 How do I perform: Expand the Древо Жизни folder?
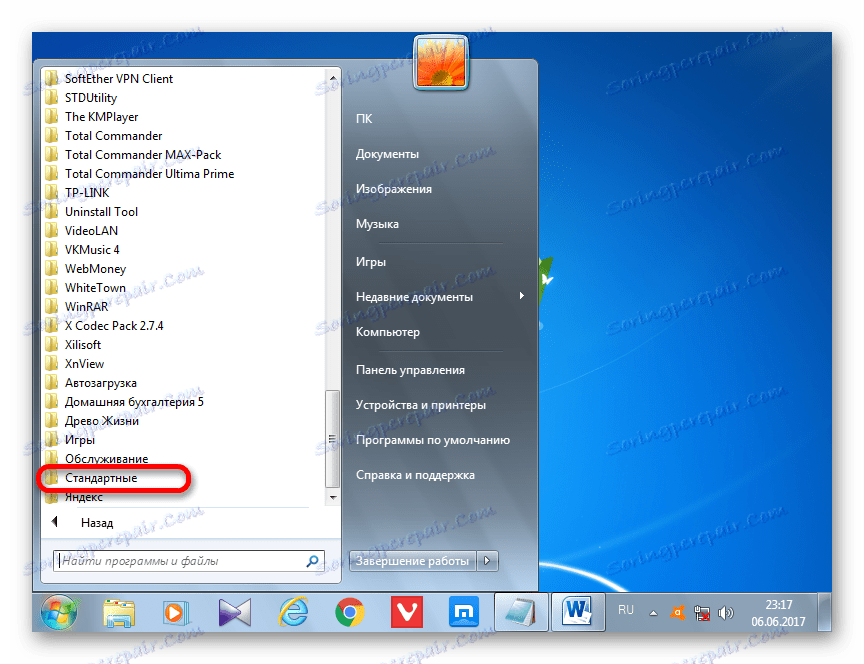[x=101, y=421]
